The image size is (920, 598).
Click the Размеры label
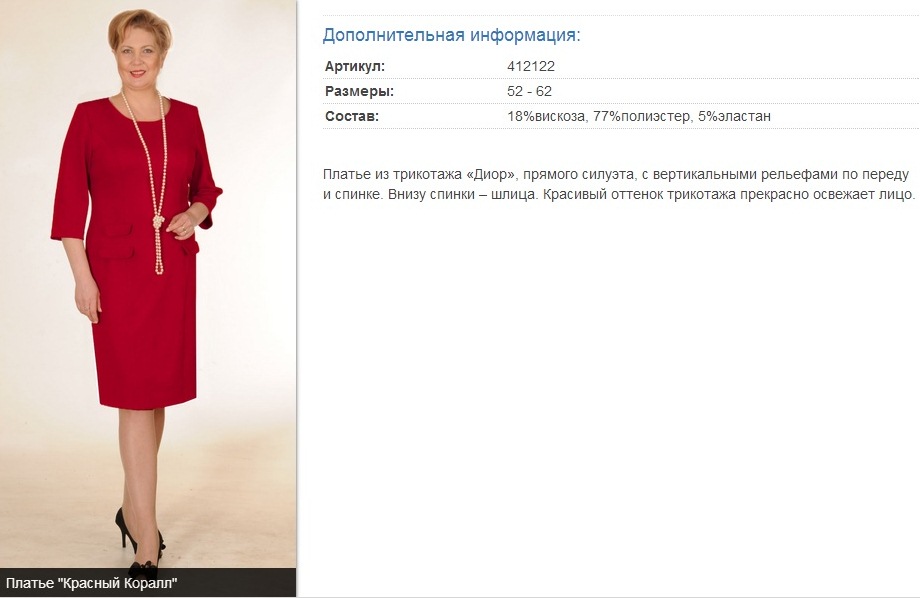pos(360,92)
